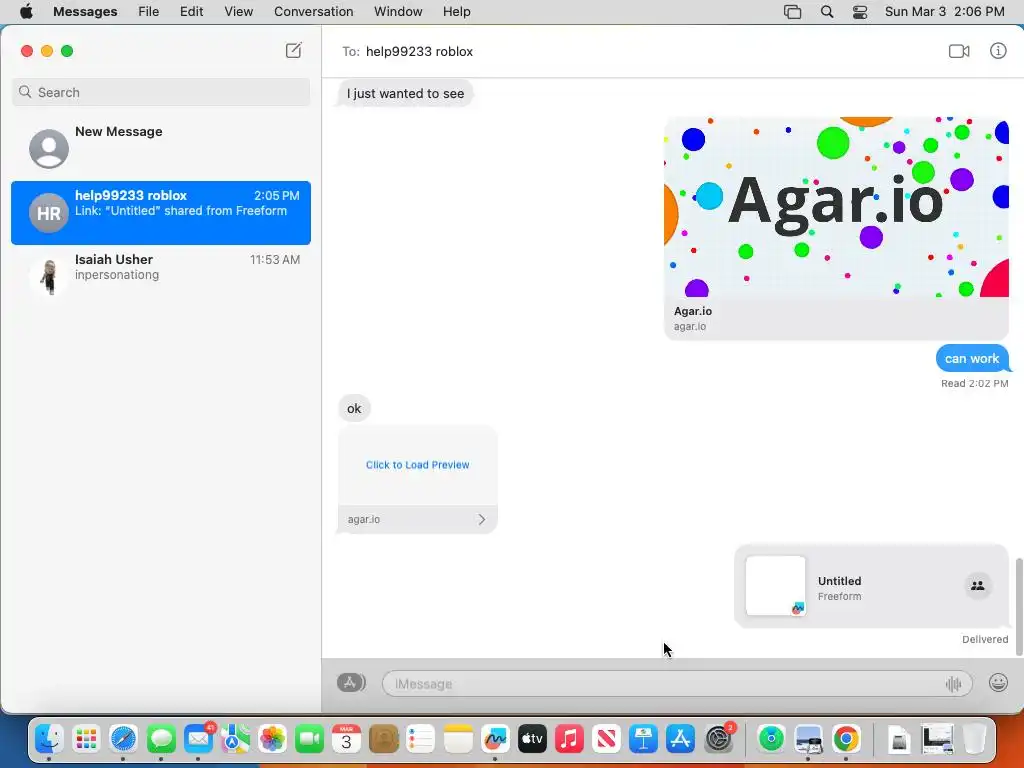Screen dimensions: 1024x768
Task: Click the Messages Dock icon
Action: (161, 739)
